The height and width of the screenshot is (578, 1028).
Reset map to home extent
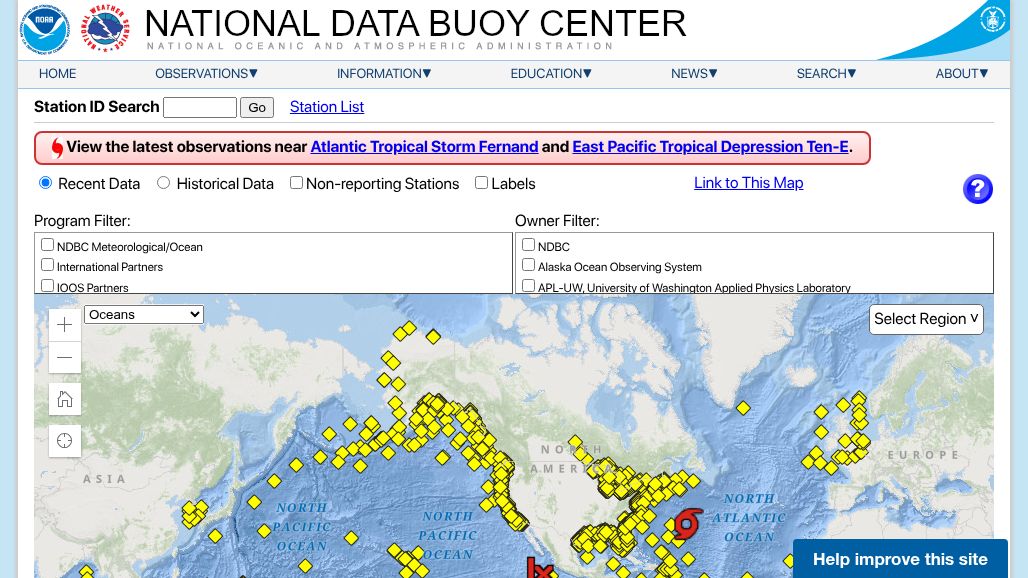tap(64, 399)
